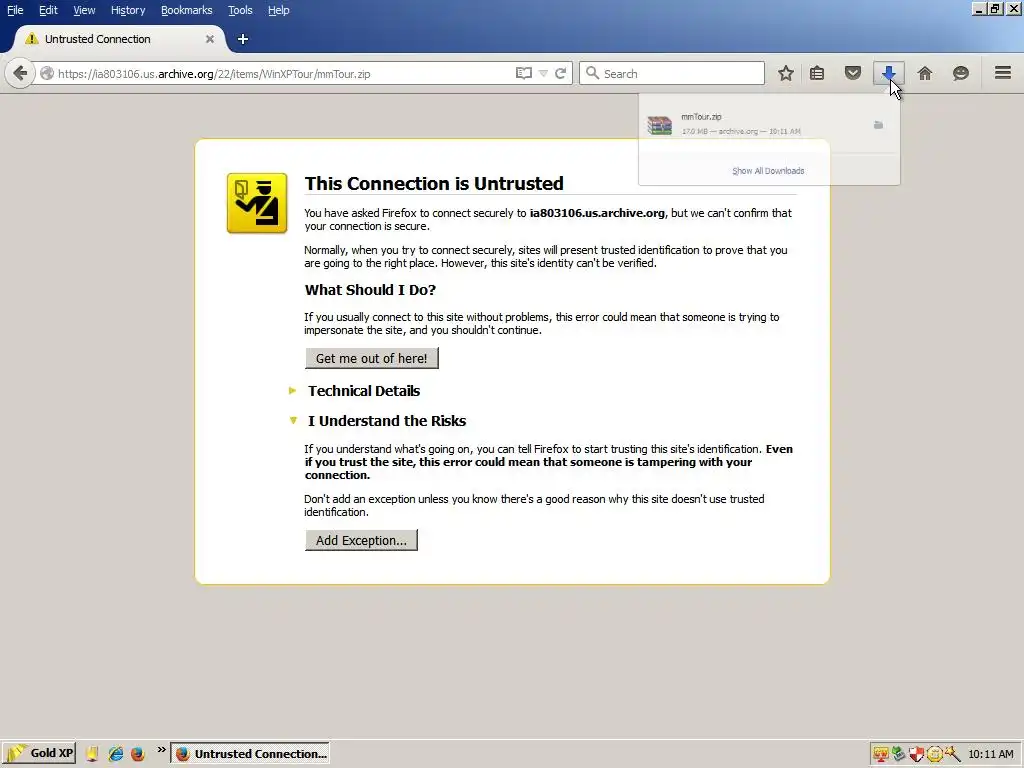Open the Hello chat smiley icon

point(961,73)
